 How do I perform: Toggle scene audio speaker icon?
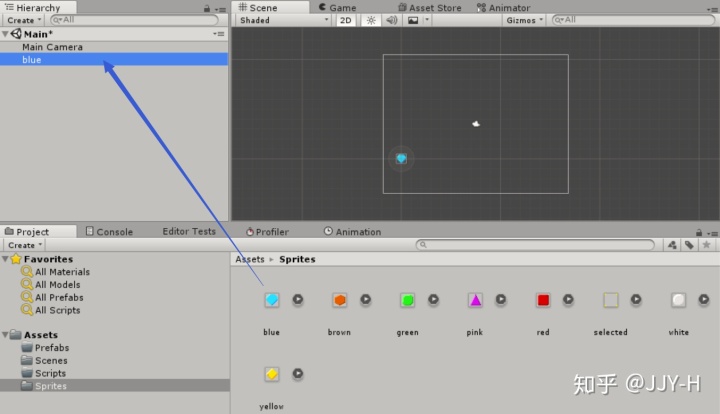(x=392, y=20)
